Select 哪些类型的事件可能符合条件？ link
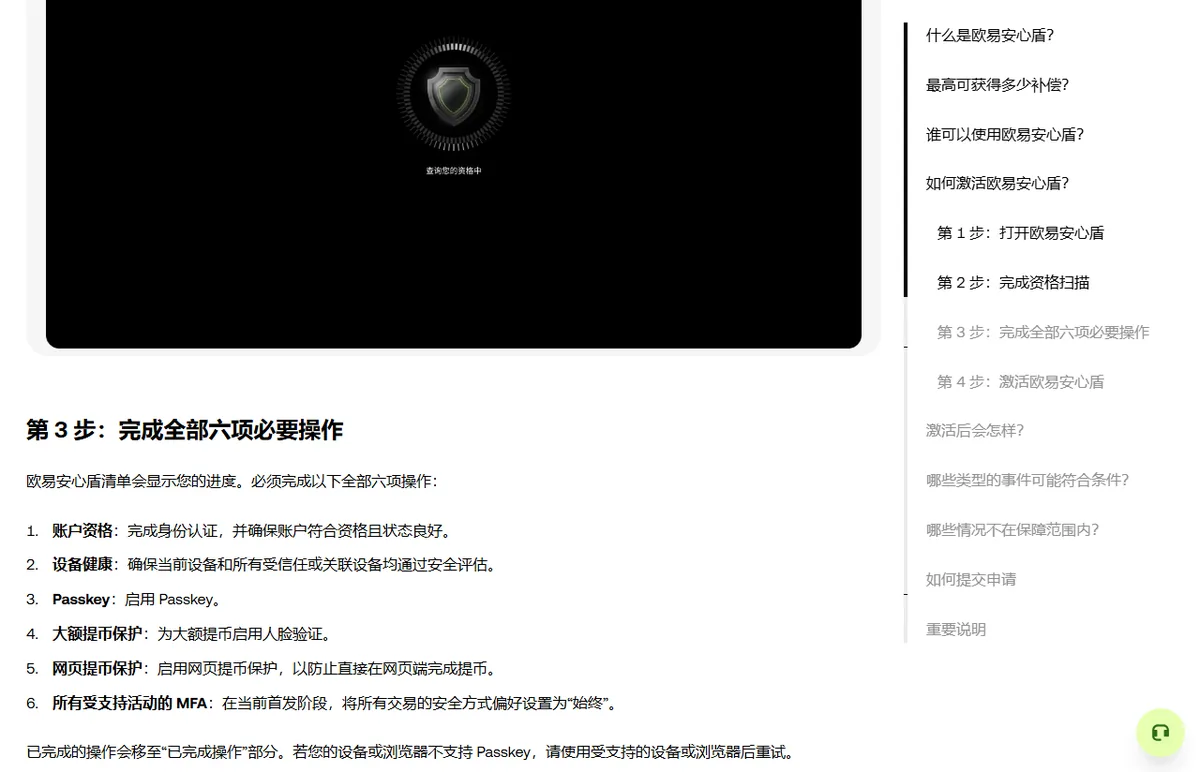Viewport: 1200px width, 772px height. tap(1027, 480)
